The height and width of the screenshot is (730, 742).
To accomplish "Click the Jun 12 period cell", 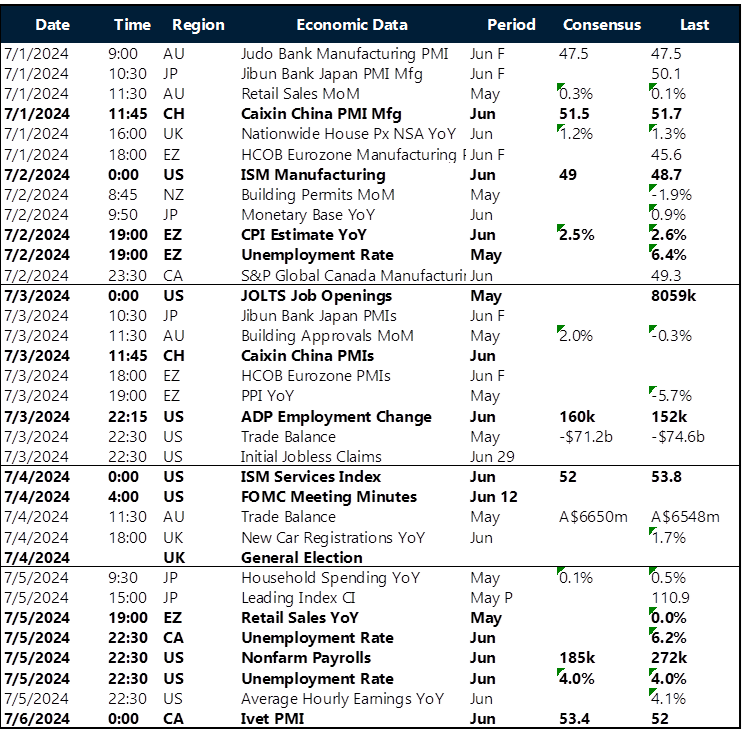I will [494, 497].
